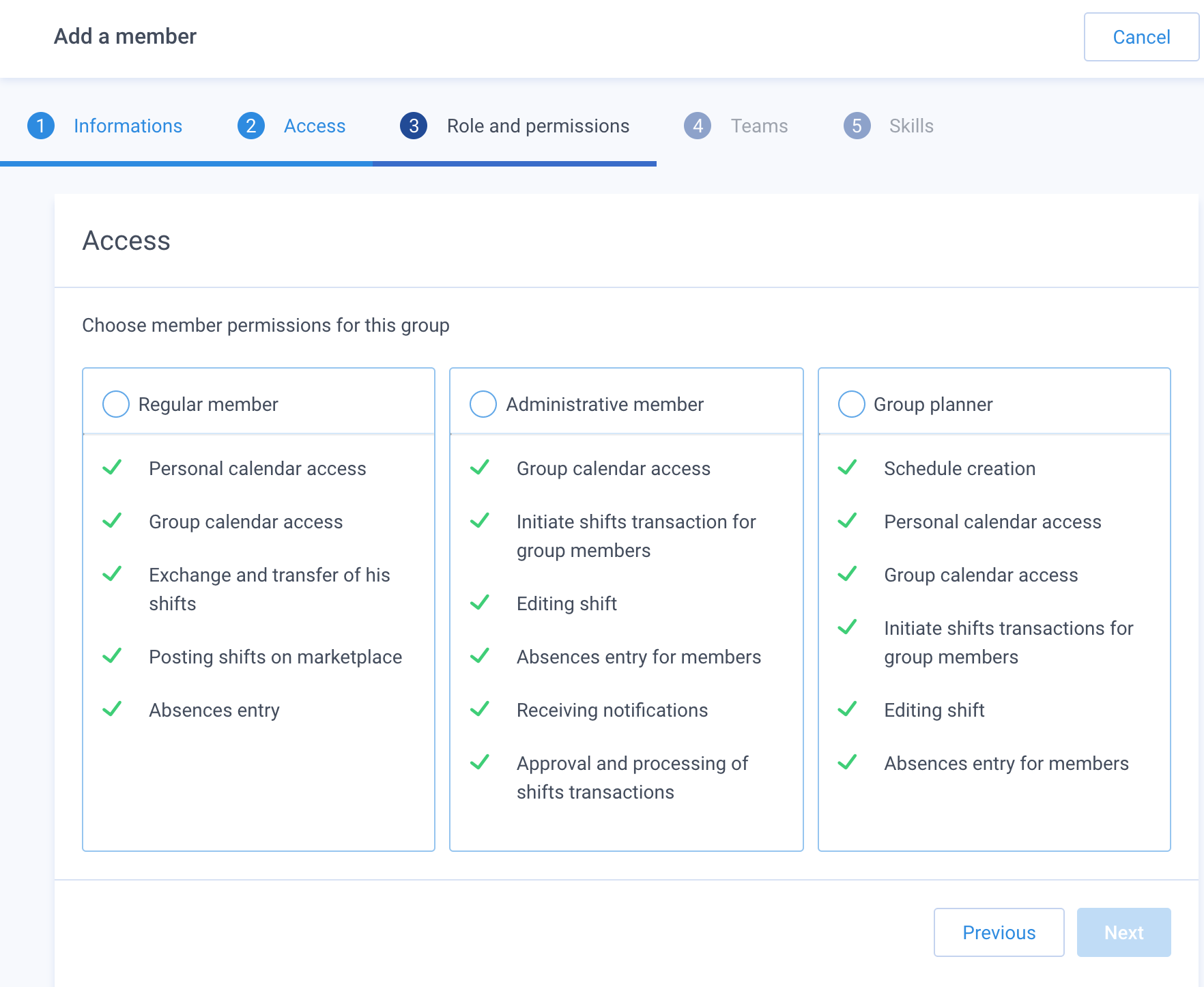Click 'Group calendar access' under Regular member
This screenshot has width=1204, height=987.
(x=246, y=521)
